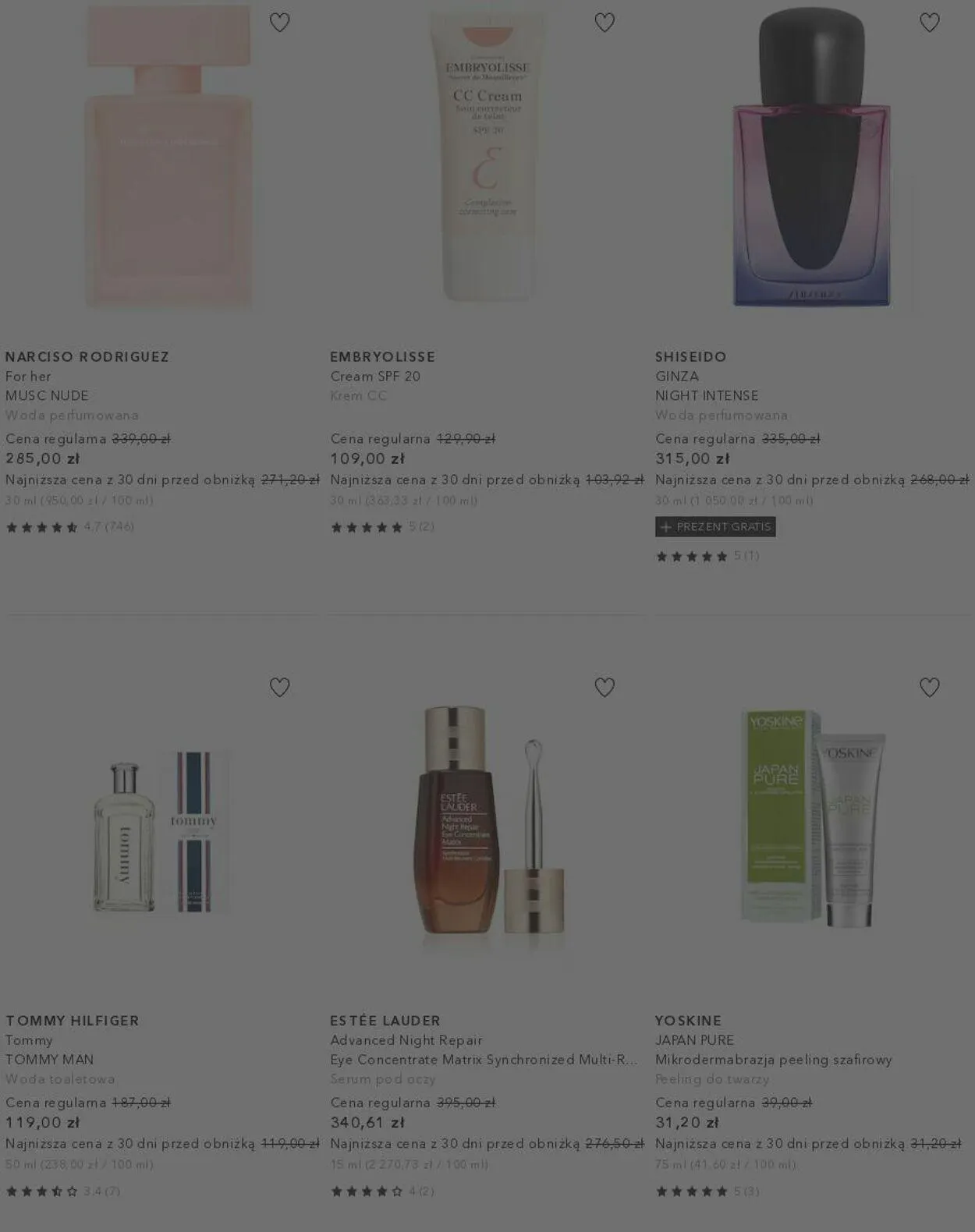Open the Narciso Rodriguez perfume bottle image

pos(168,156)
